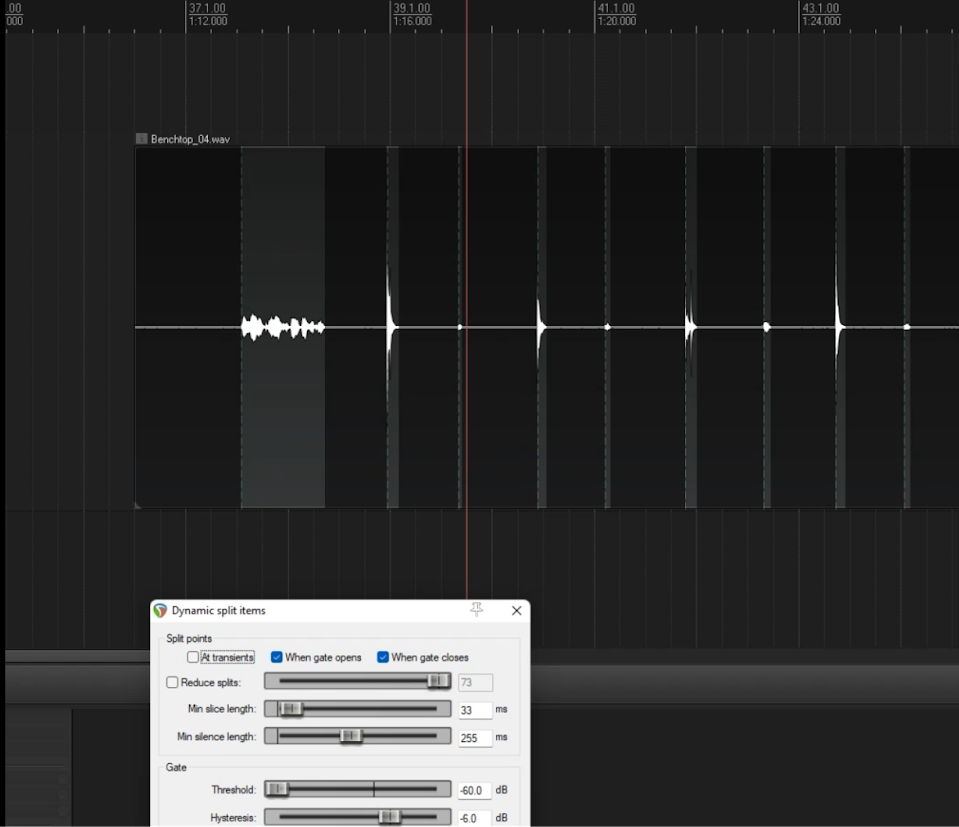Uncheck When gate opens option

point(277,657)
